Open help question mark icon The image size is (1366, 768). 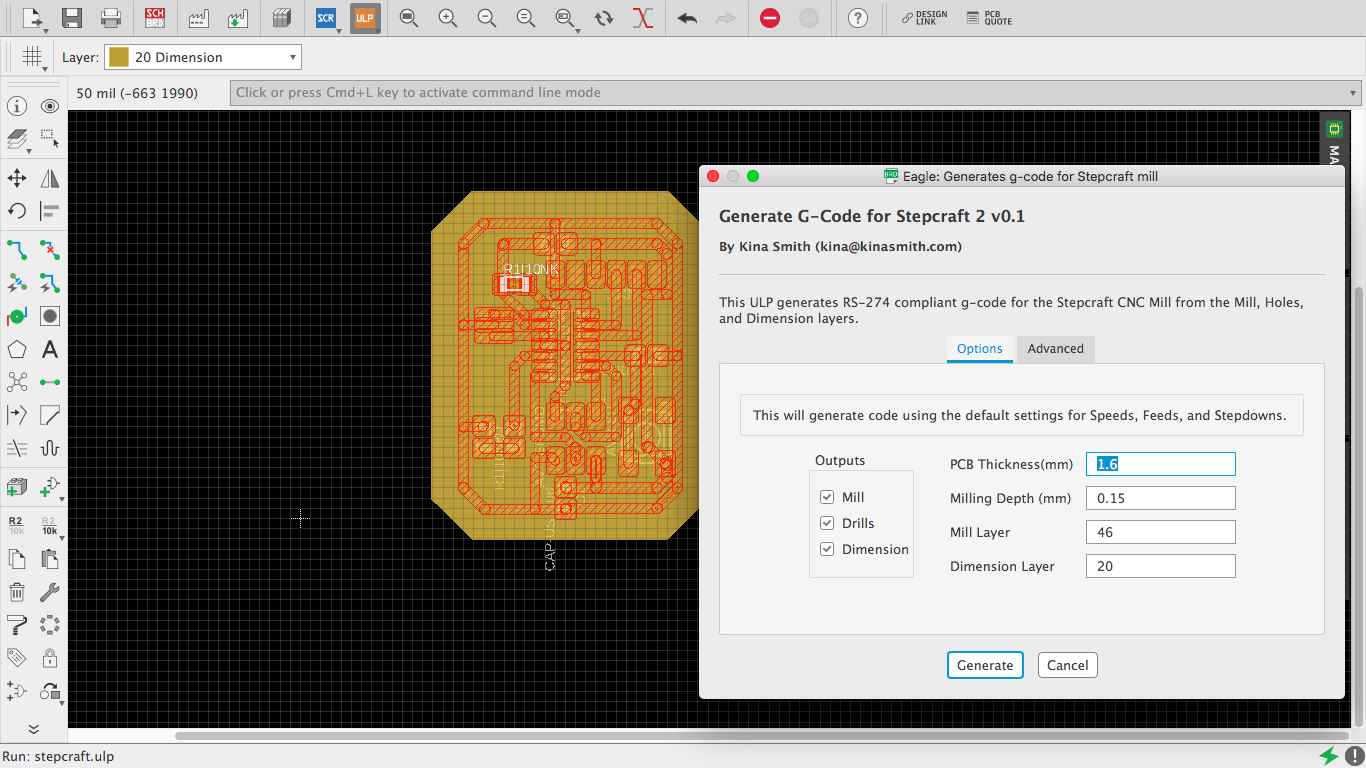point(857,18)
